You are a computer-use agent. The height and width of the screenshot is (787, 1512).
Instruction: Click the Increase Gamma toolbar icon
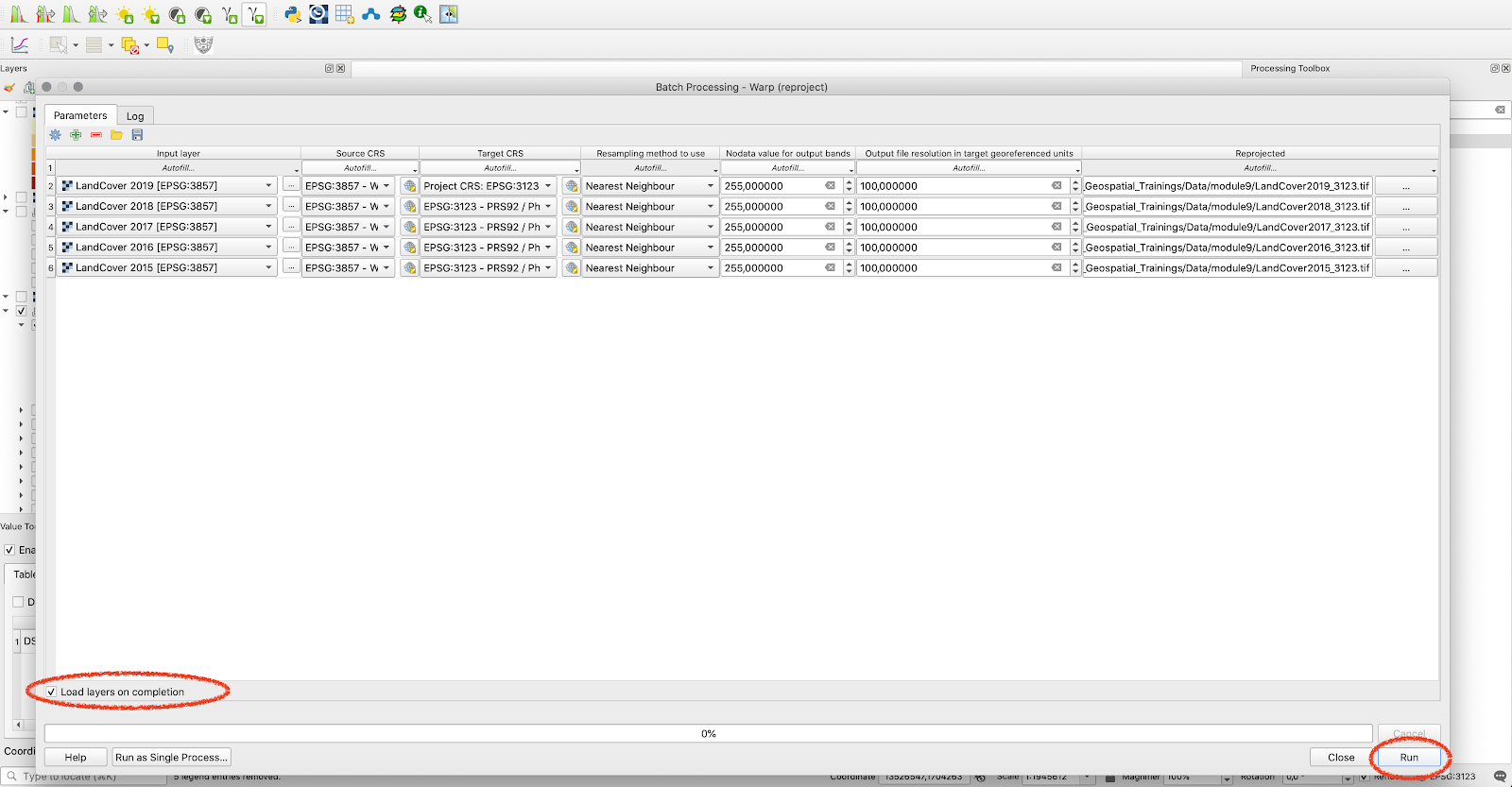point(230,14)
